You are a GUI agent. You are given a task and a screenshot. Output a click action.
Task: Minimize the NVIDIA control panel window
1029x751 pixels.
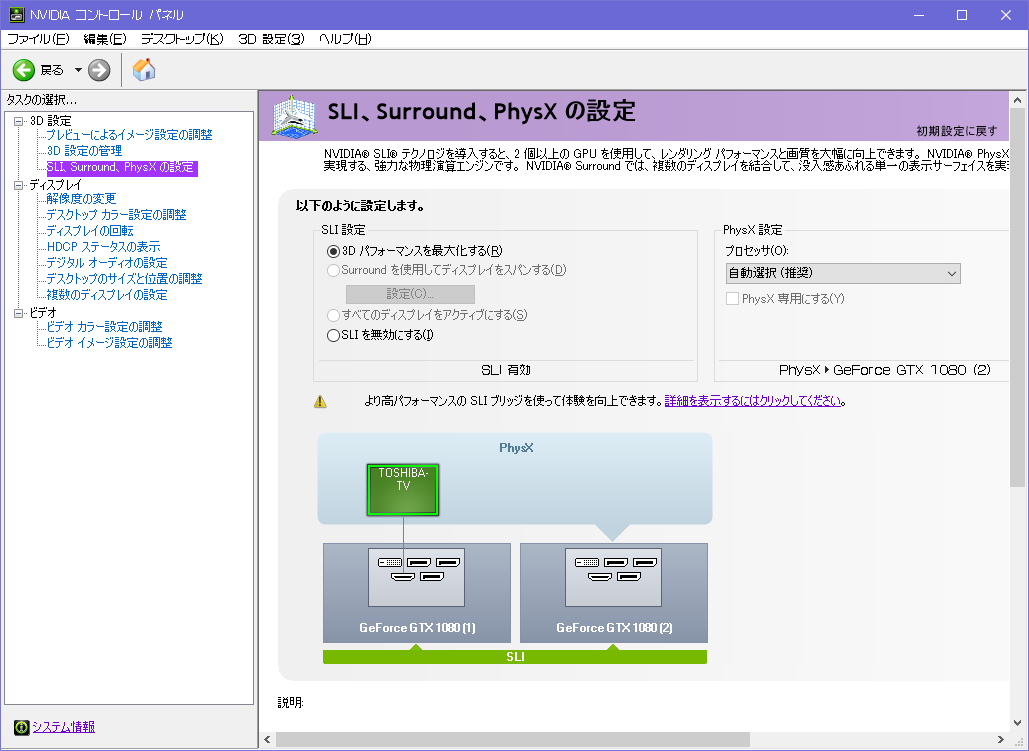919,14
